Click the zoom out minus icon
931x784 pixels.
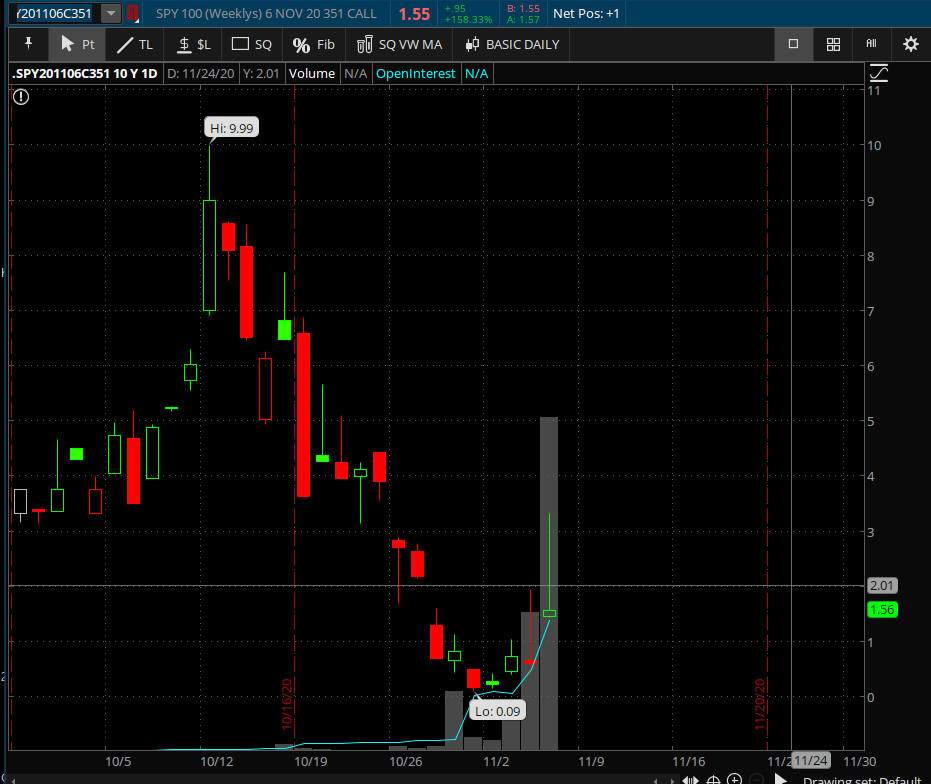pyautogui.click(x=756, y=779)
